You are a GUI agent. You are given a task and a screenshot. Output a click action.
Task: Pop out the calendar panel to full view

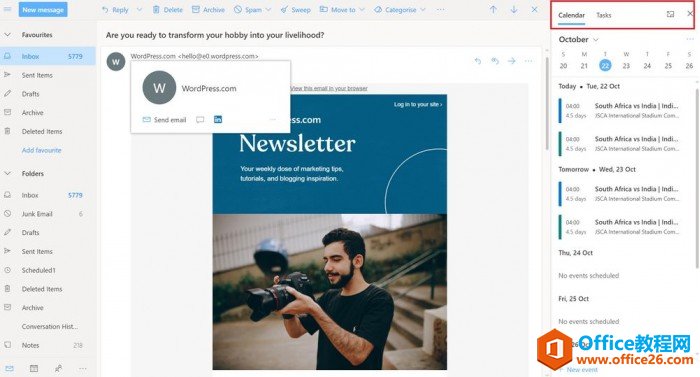(670, 14)
